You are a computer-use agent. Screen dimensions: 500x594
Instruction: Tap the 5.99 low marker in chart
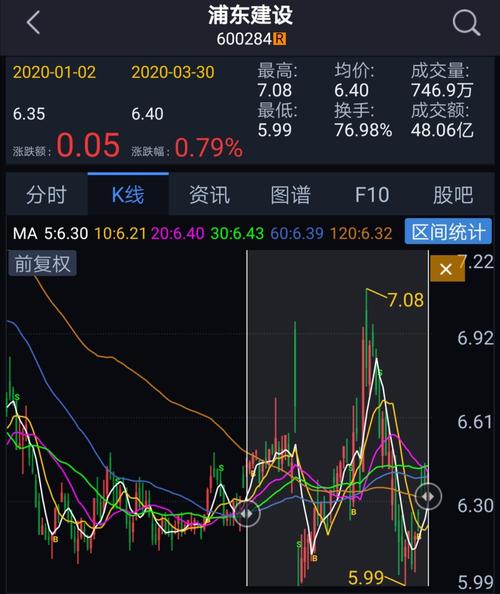366,578
